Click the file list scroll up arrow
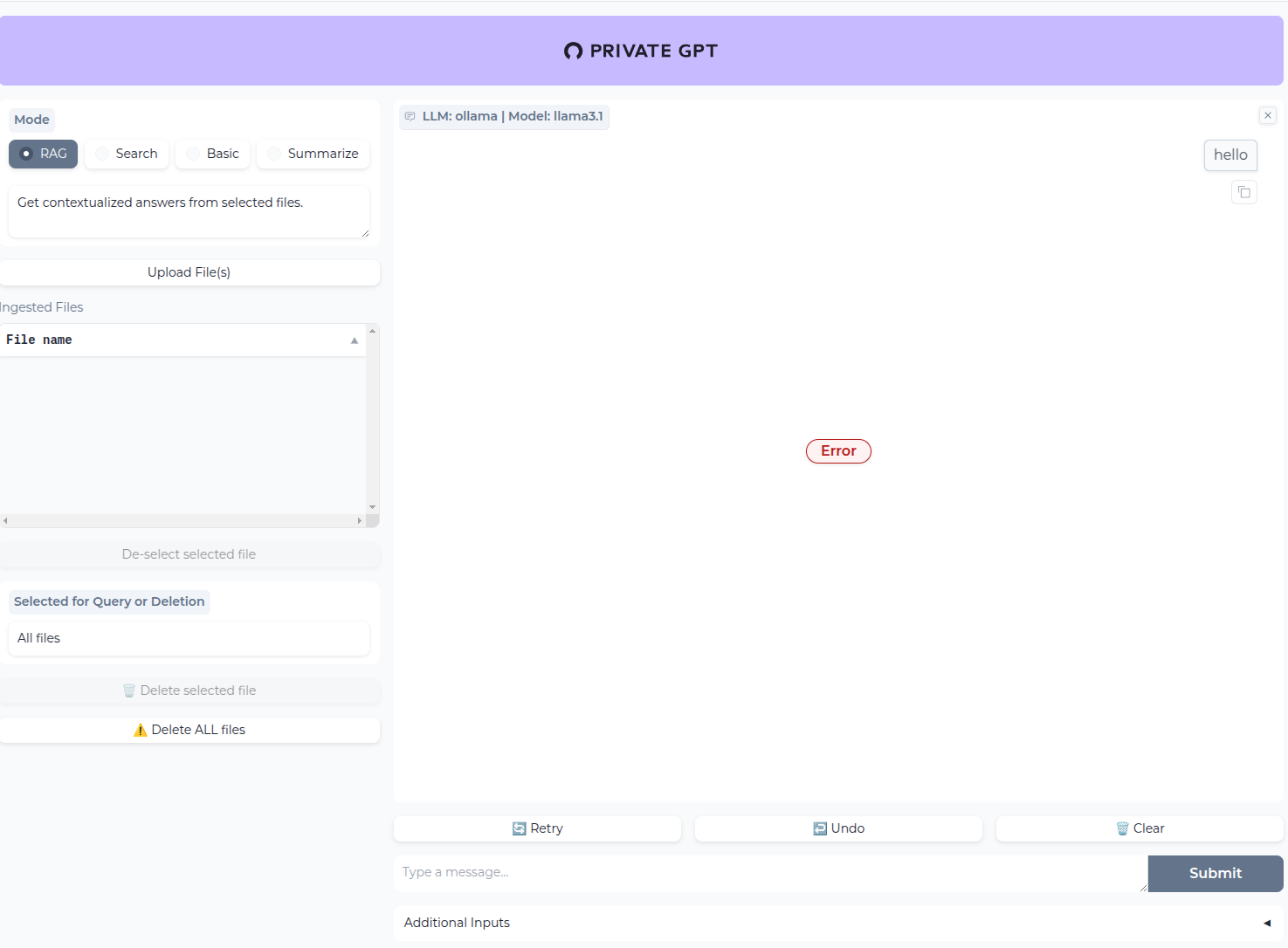Viewport: 1288px width, 948px height. (373, 331)
